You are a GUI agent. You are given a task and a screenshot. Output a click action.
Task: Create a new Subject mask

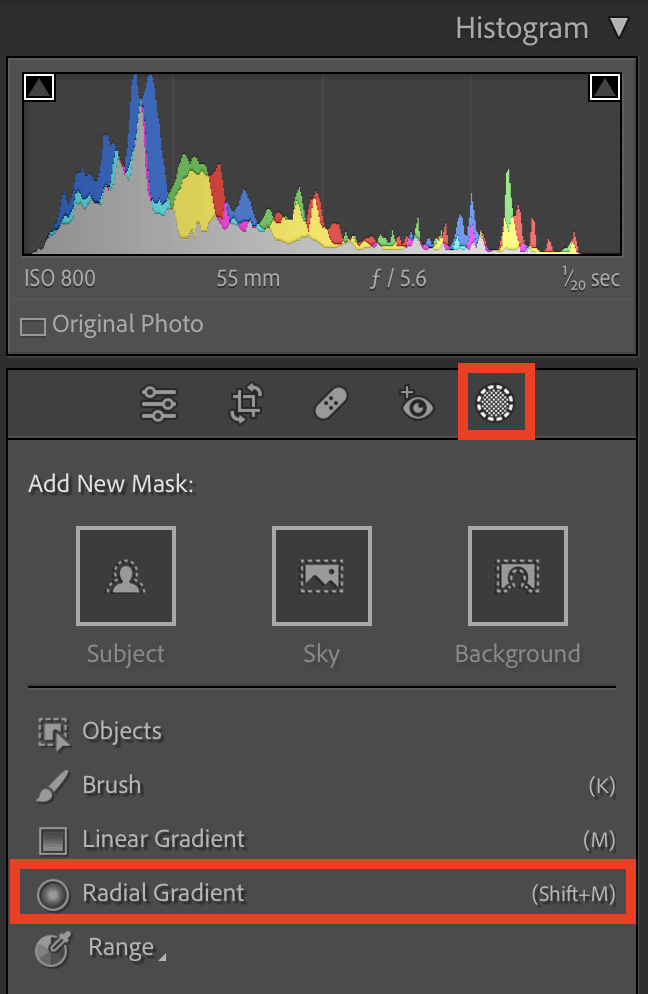coord(125,576)
